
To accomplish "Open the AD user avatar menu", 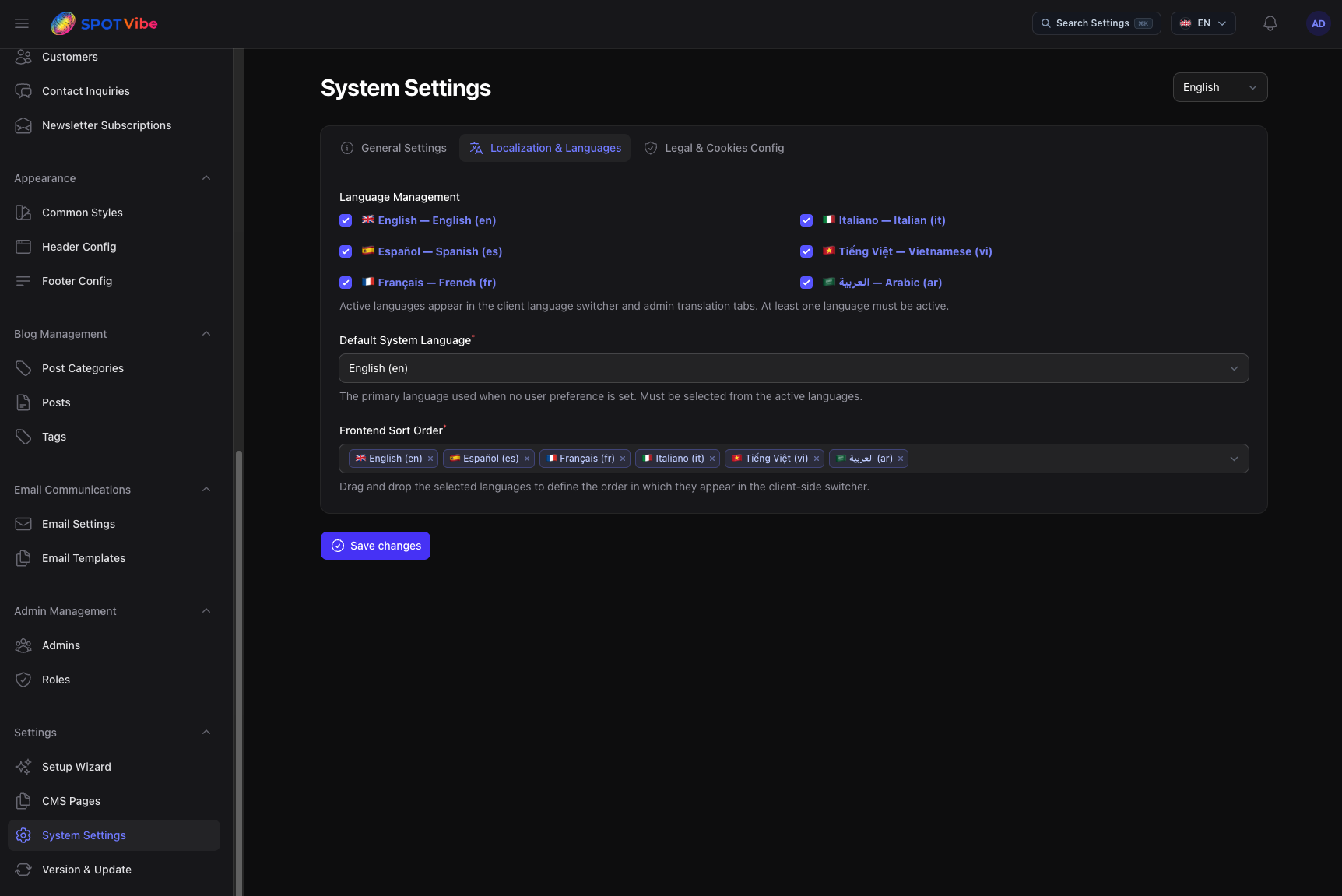I will point(1318,23).
